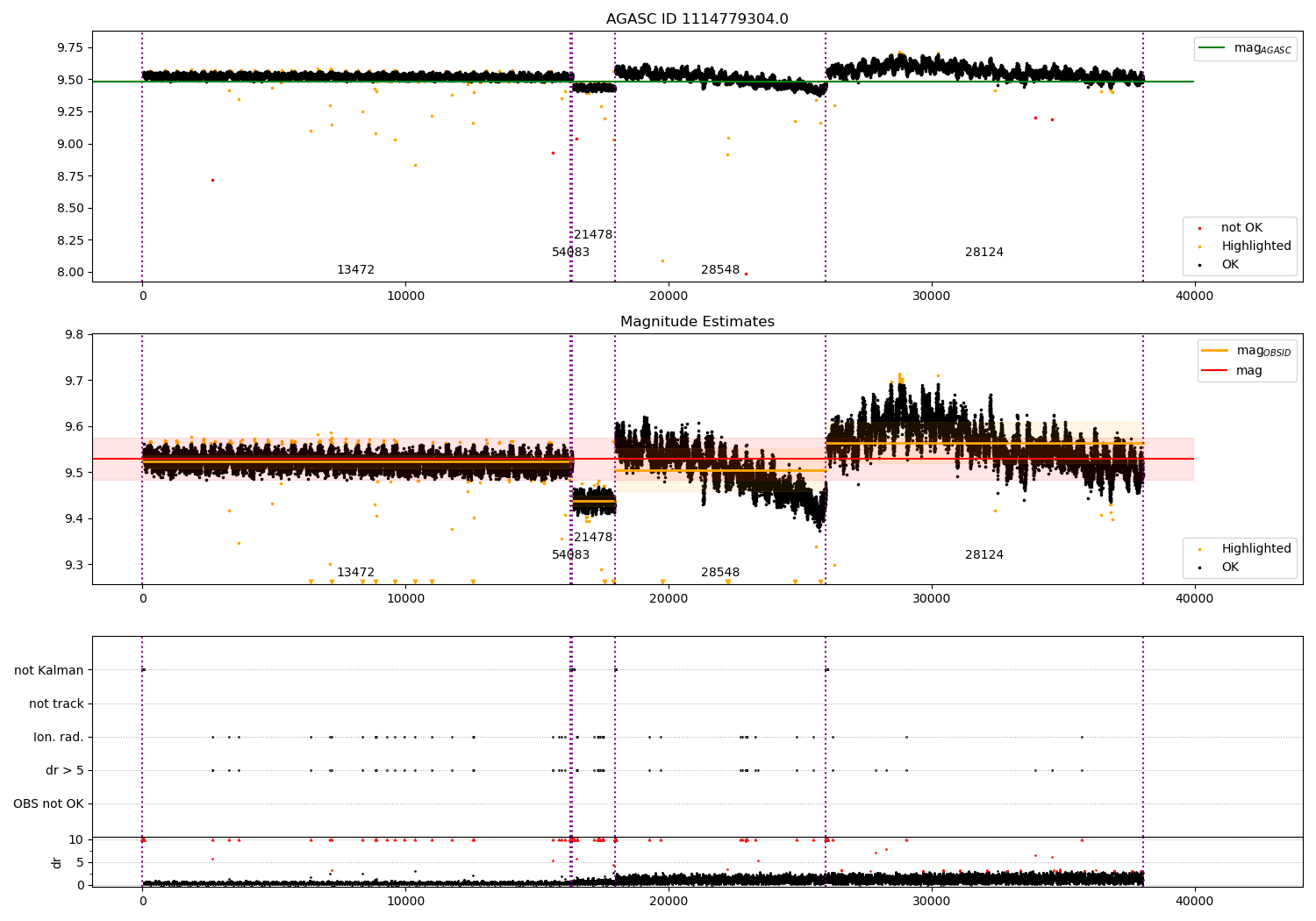The image size is (1316, 921).
Task: Click the 9.00 y-axis tick of the top plot
Action: point(69,144)
